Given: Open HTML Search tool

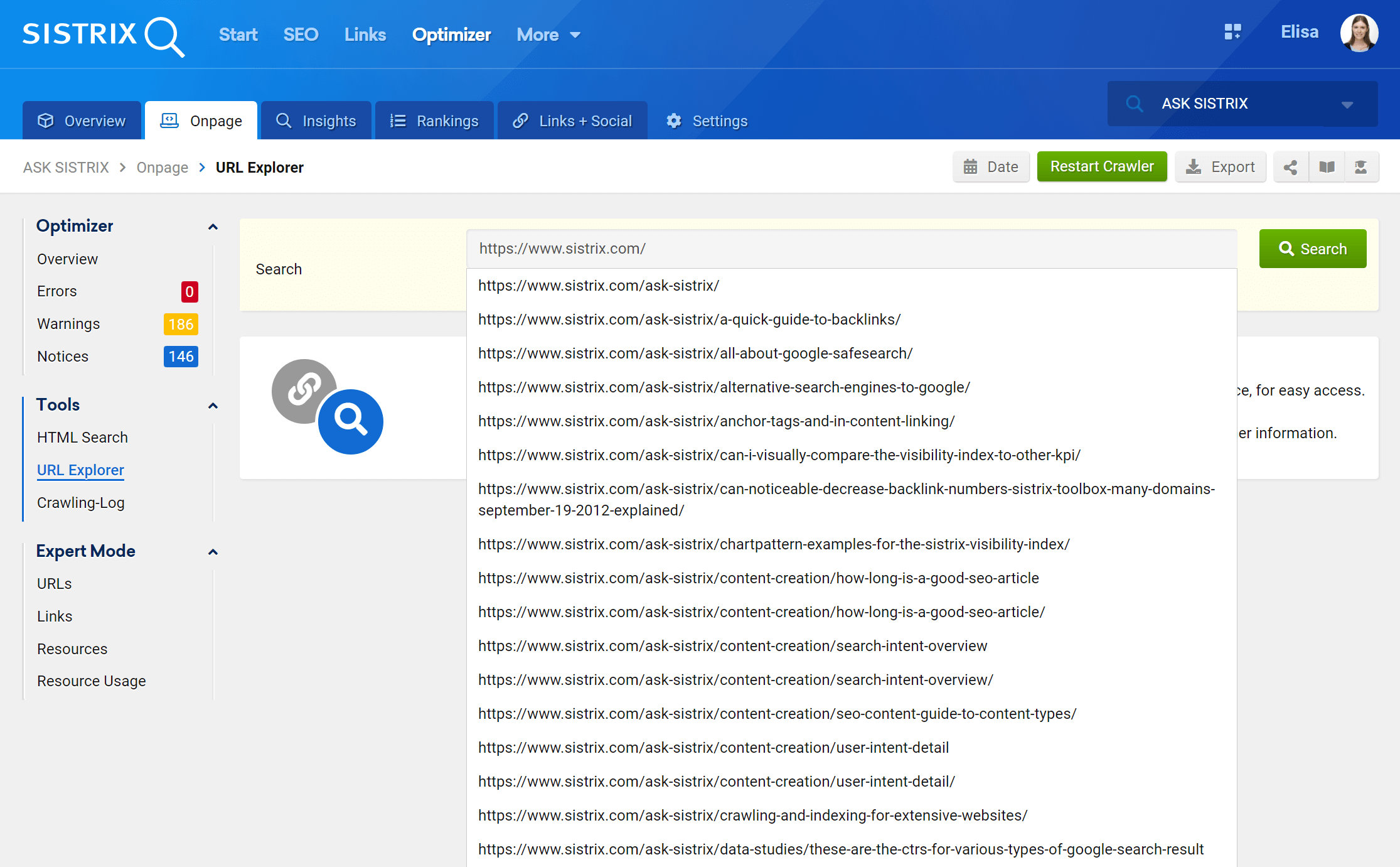Looking at the screenshot, I should pos(82,438).
